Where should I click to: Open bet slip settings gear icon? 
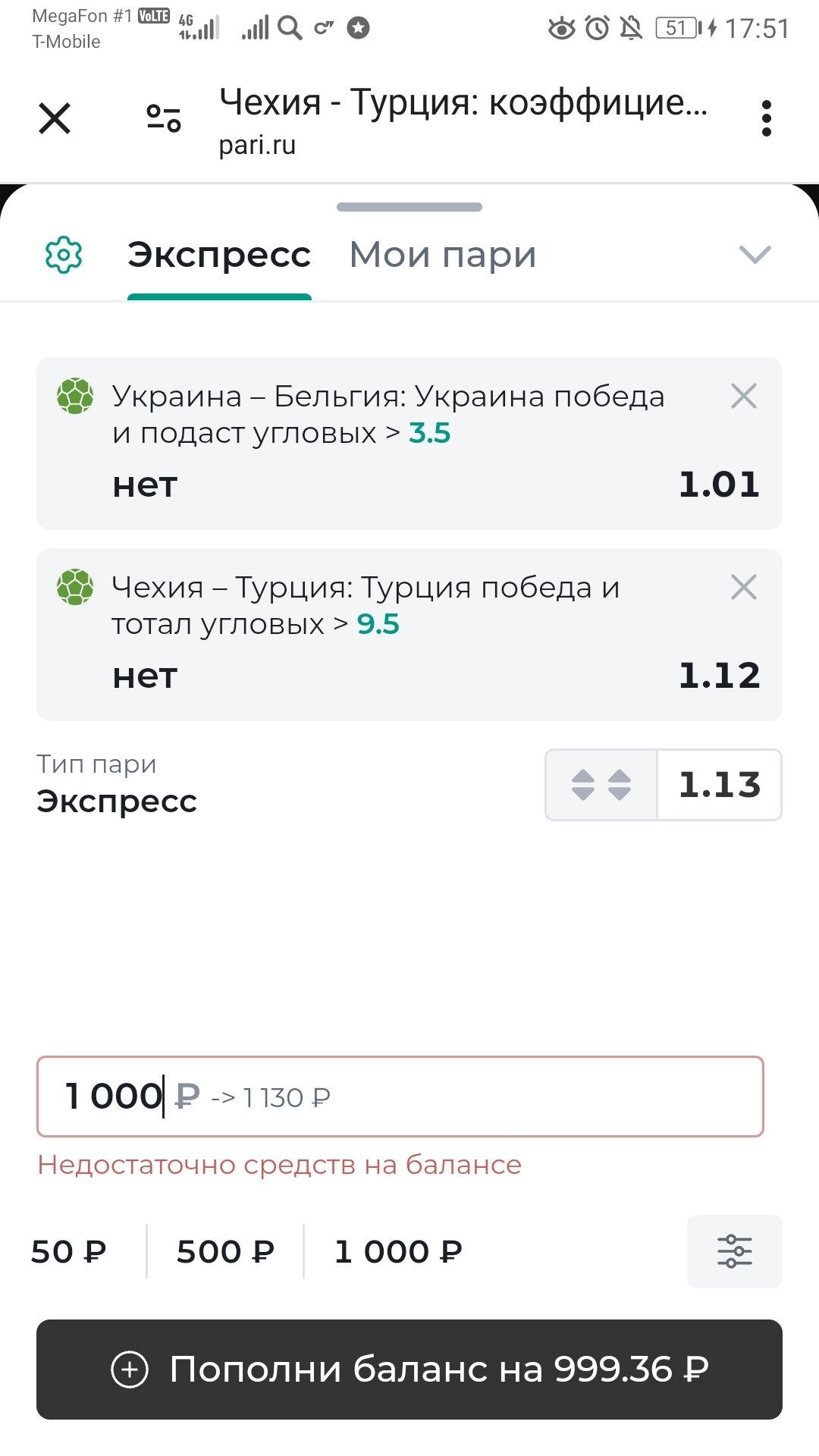coord(64,255)
